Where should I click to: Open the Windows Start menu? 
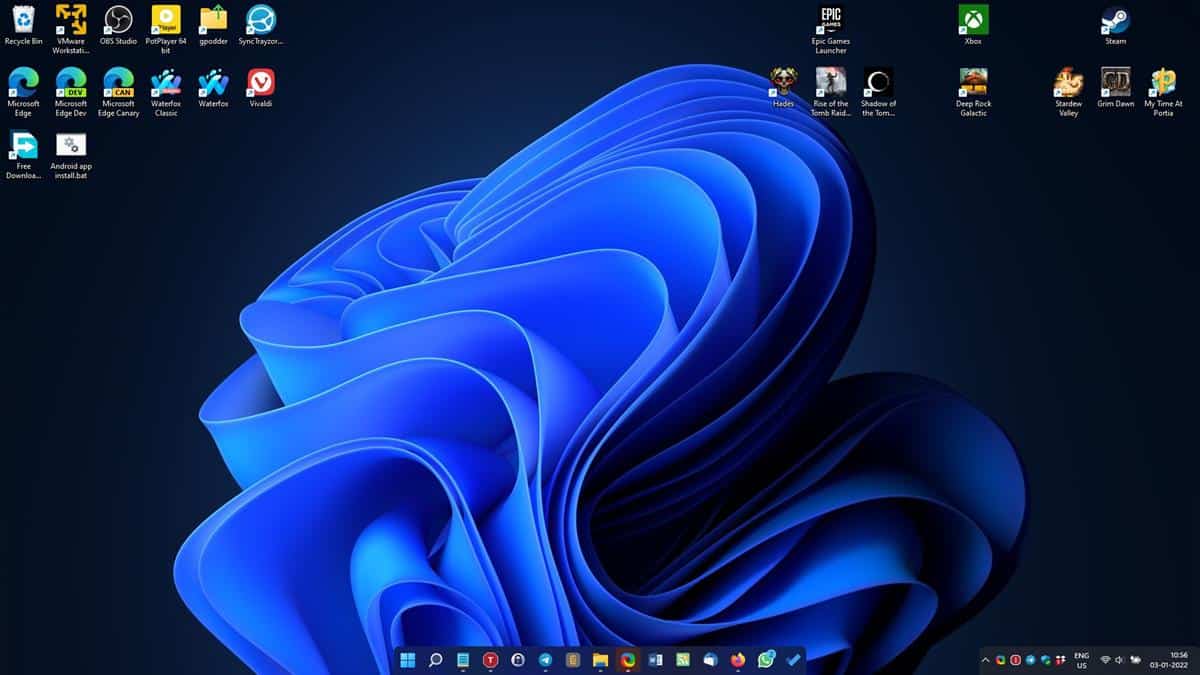pos(408,660)
